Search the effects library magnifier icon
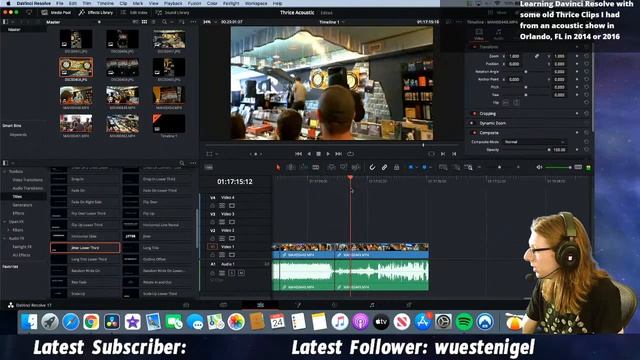 click(182, 163)
